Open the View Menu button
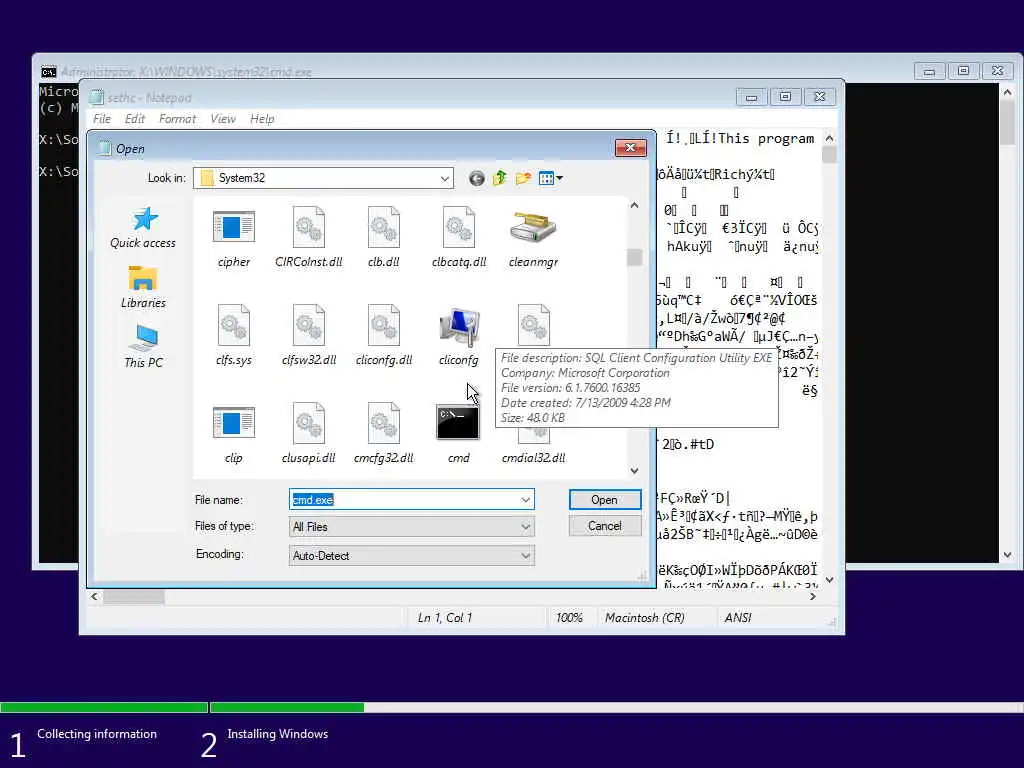This screenshot has height=768, width=1024. pyautogui.click(x=551, y=178)
